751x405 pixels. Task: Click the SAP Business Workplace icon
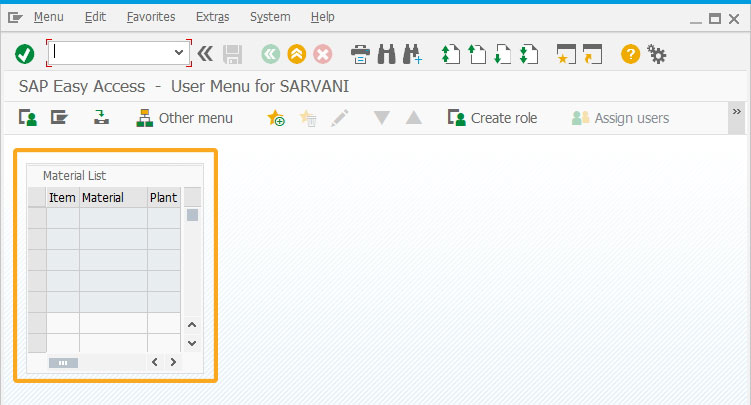pos(101,117)
